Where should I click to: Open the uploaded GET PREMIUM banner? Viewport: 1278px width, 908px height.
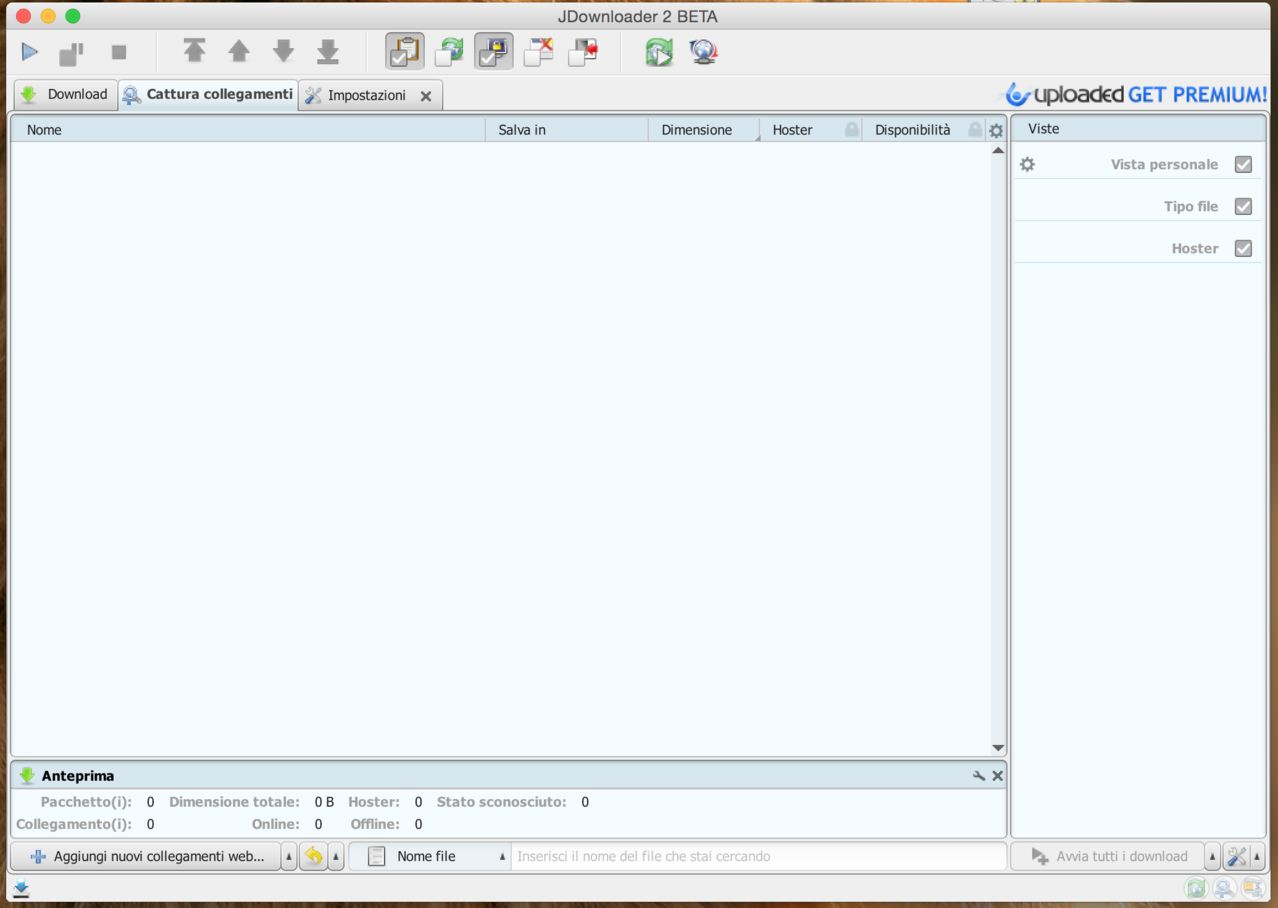coord(1136,95)
